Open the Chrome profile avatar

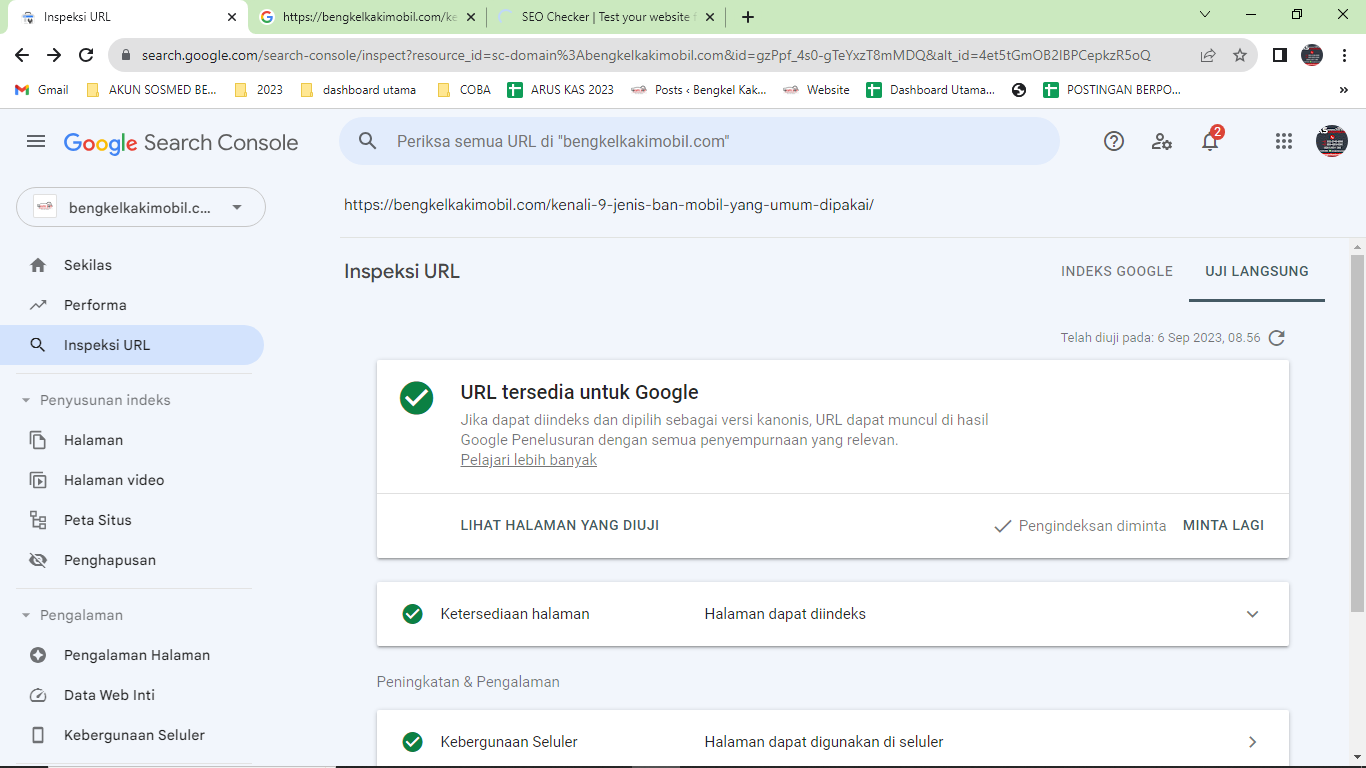point(1312,55)
